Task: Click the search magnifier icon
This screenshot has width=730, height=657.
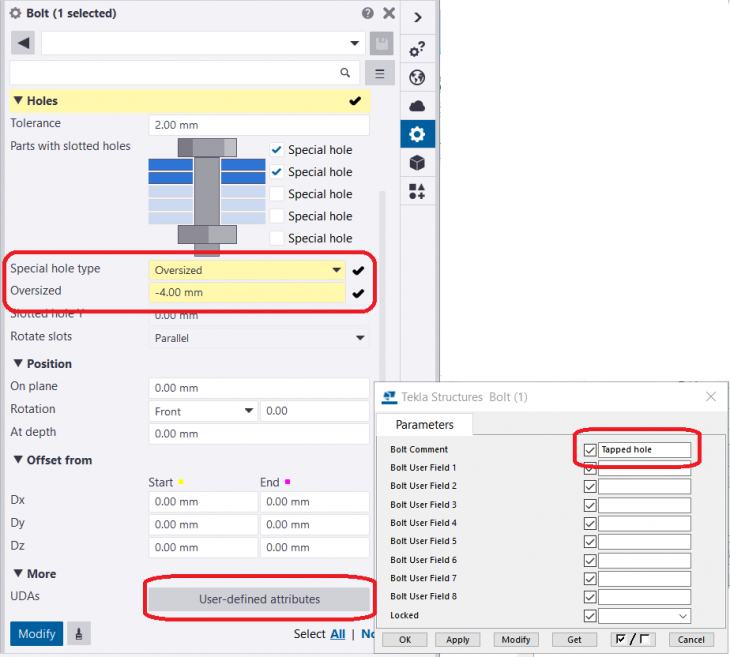Action: 345,73
